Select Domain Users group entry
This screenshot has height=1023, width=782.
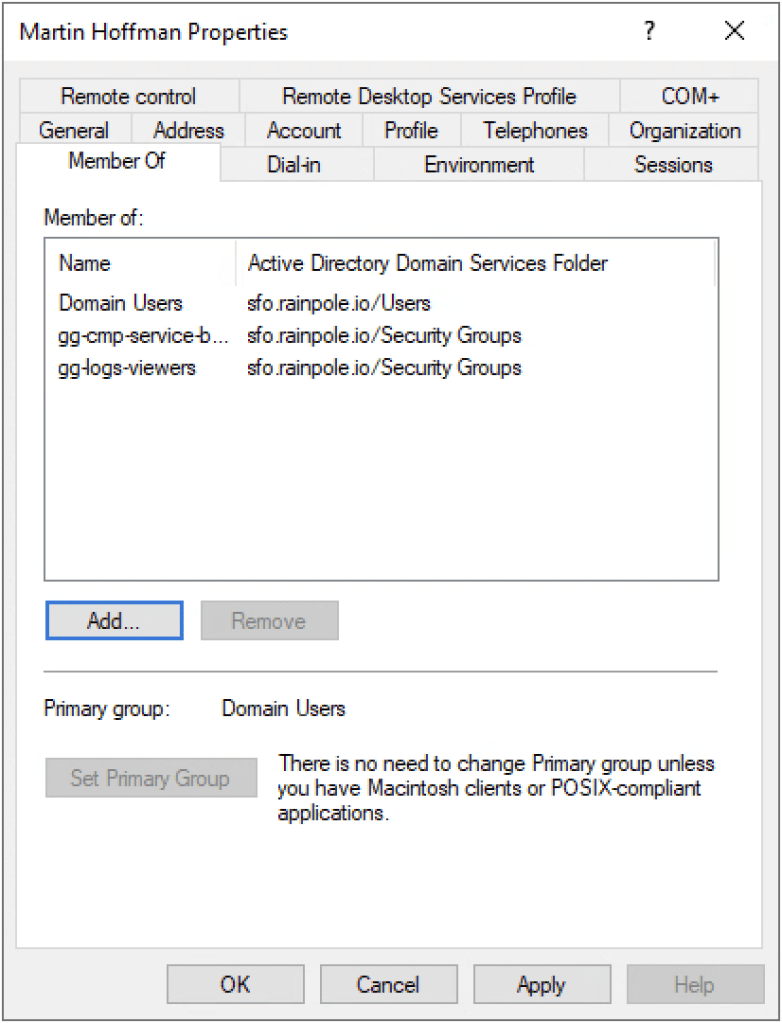coord(121,302)
